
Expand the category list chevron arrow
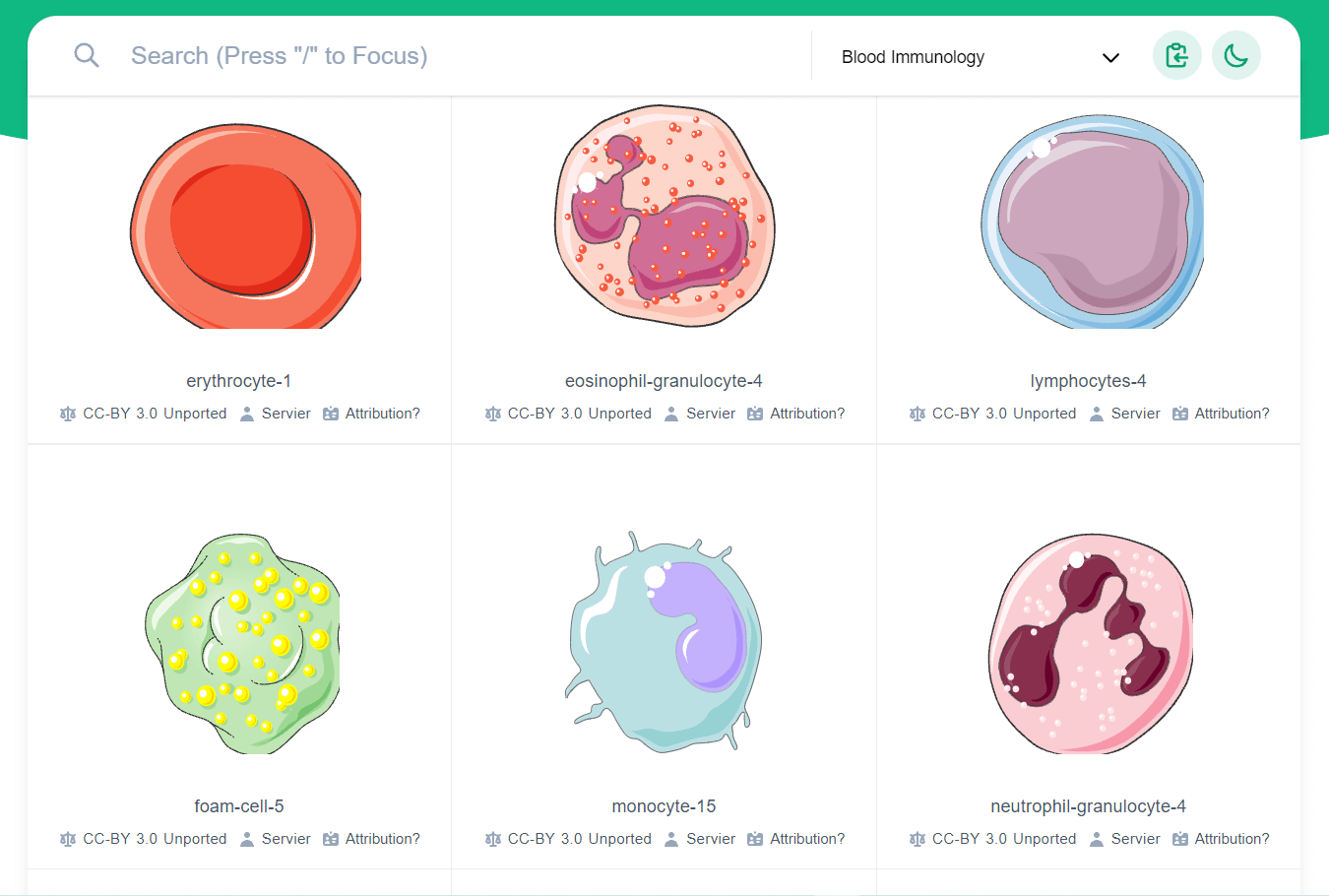pyautogui.click(x=1110, y=57)
